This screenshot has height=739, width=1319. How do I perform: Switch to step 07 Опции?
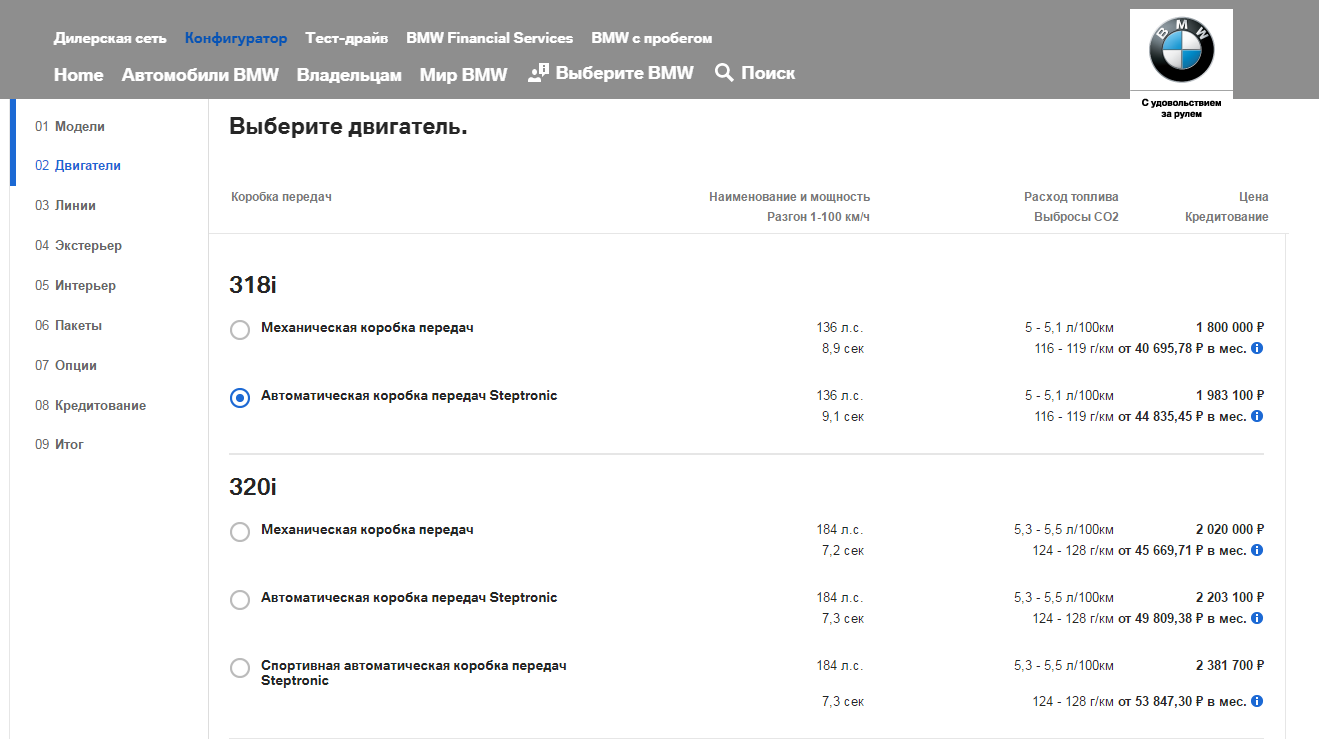pos(66,366)
